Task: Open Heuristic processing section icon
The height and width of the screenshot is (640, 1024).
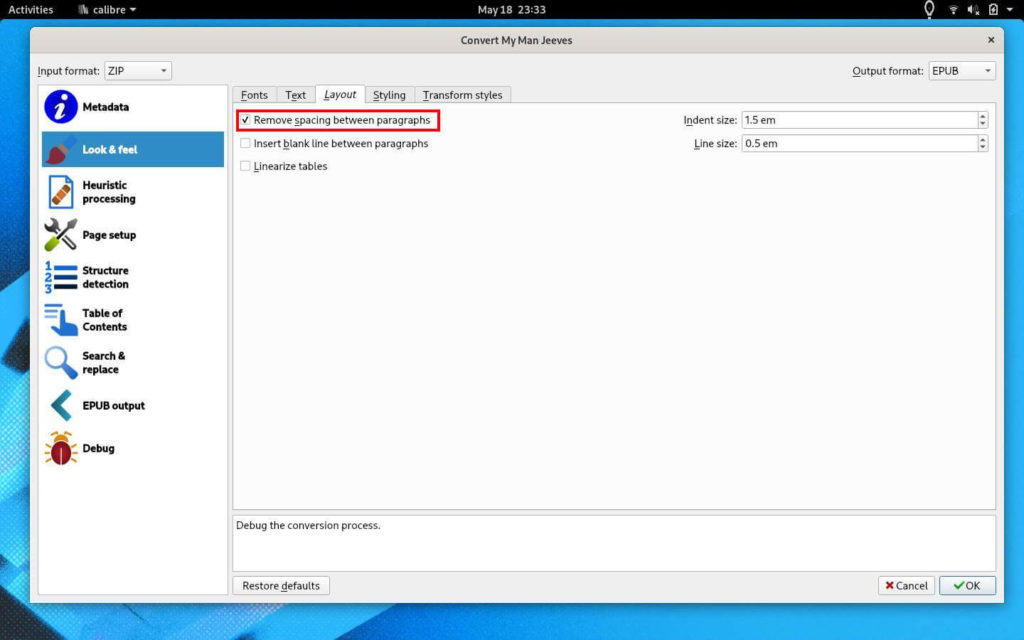Action: point(61,192)
